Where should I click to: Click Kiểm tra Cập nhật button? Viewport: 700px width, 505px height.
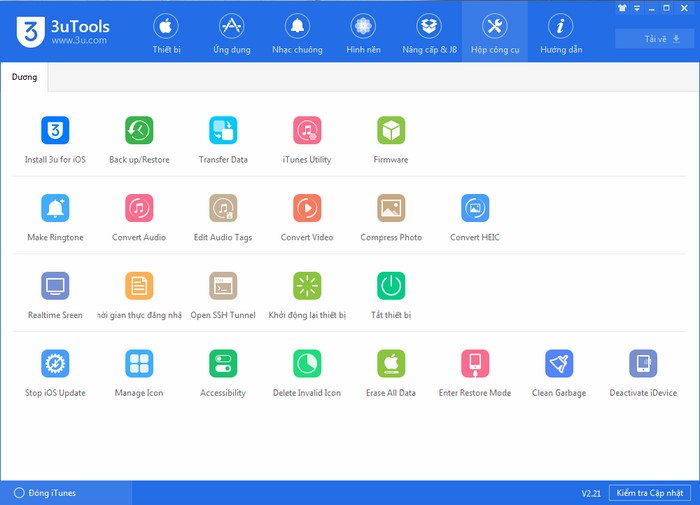pyautogui.click(x=650, y=493)
